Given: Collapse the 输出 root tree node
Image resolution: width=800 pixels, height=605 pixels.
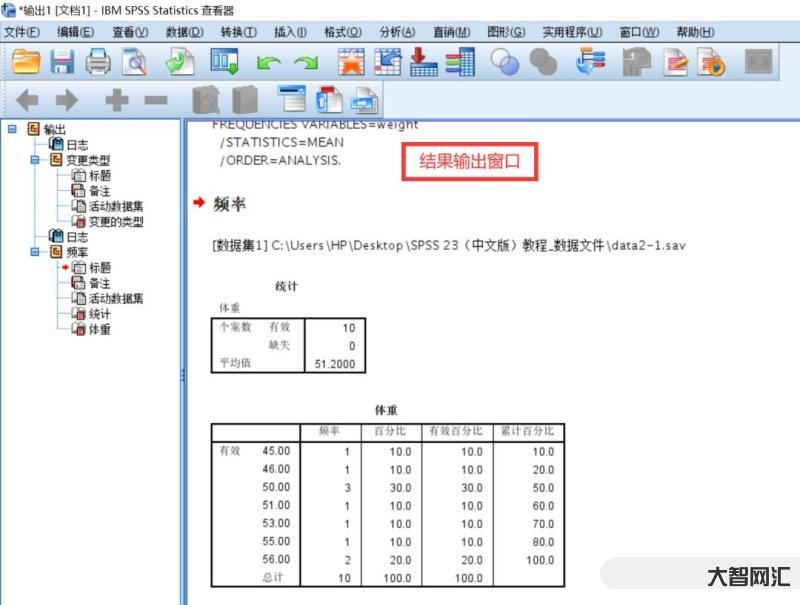Looking at the screenshot, I should [13, 129].
